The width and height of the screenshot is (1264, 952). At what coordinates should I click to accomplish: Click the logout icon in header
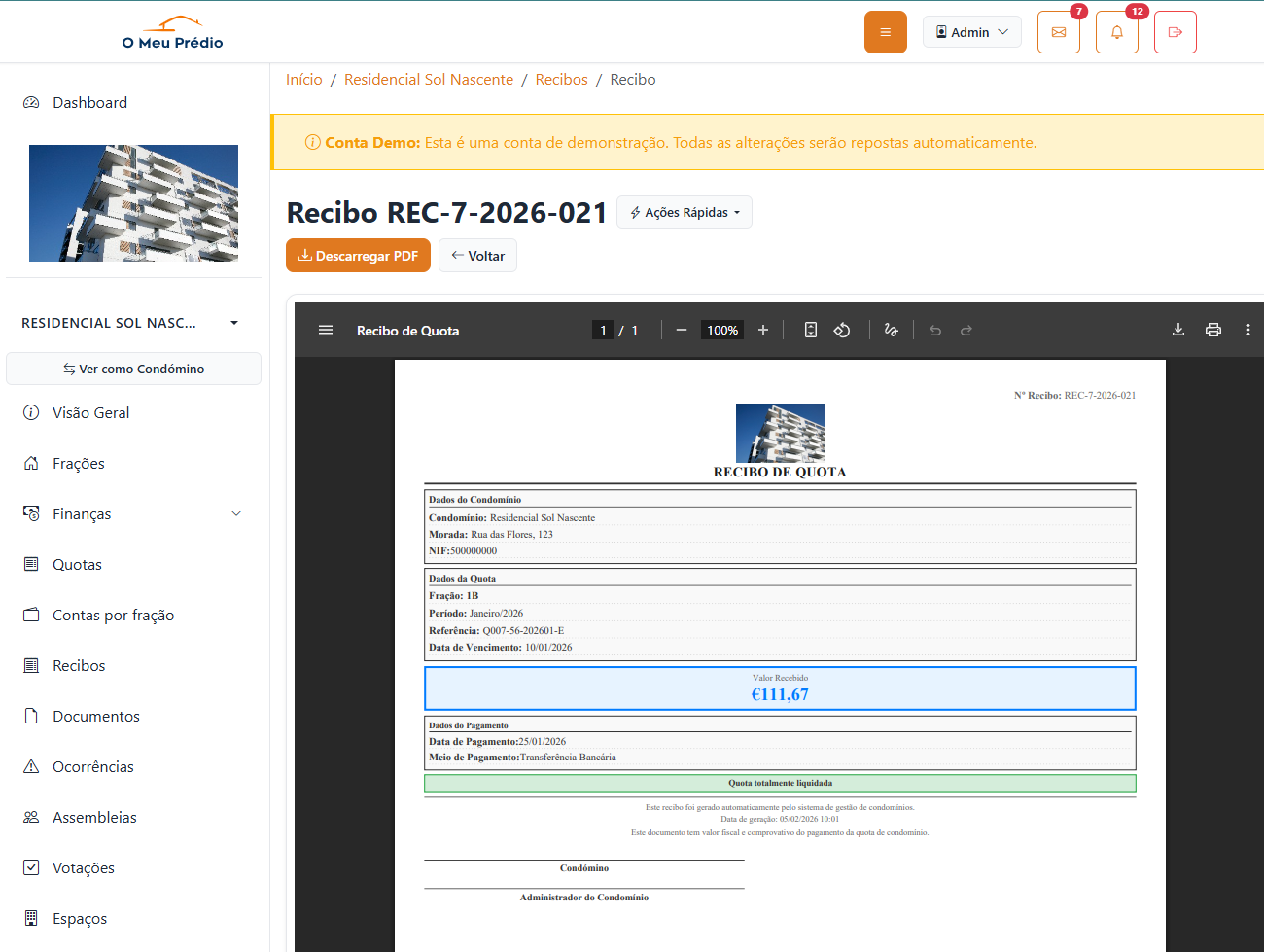[1175, 32]
